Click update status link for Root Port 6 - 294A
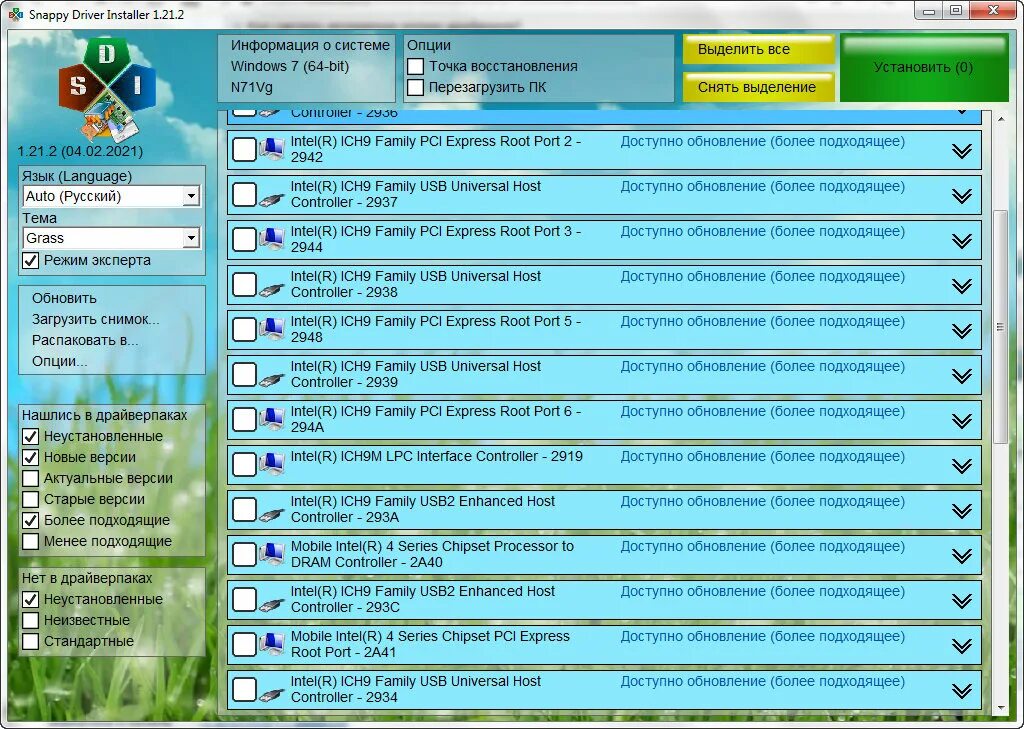The width and height of the screenshot is (1024, 729). pyautogui.click(x=762, y=412)
